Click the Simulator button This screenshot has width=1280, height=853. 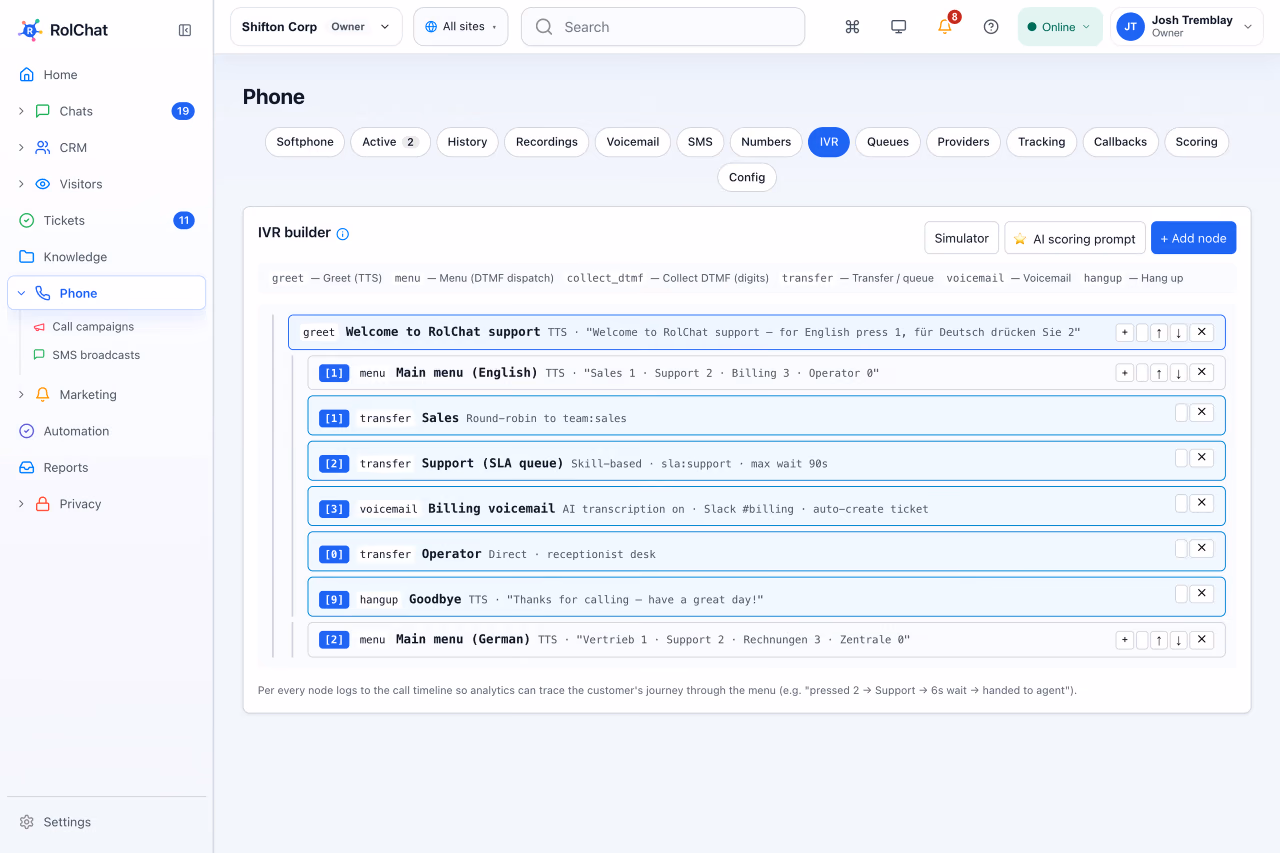pos(961,238)
